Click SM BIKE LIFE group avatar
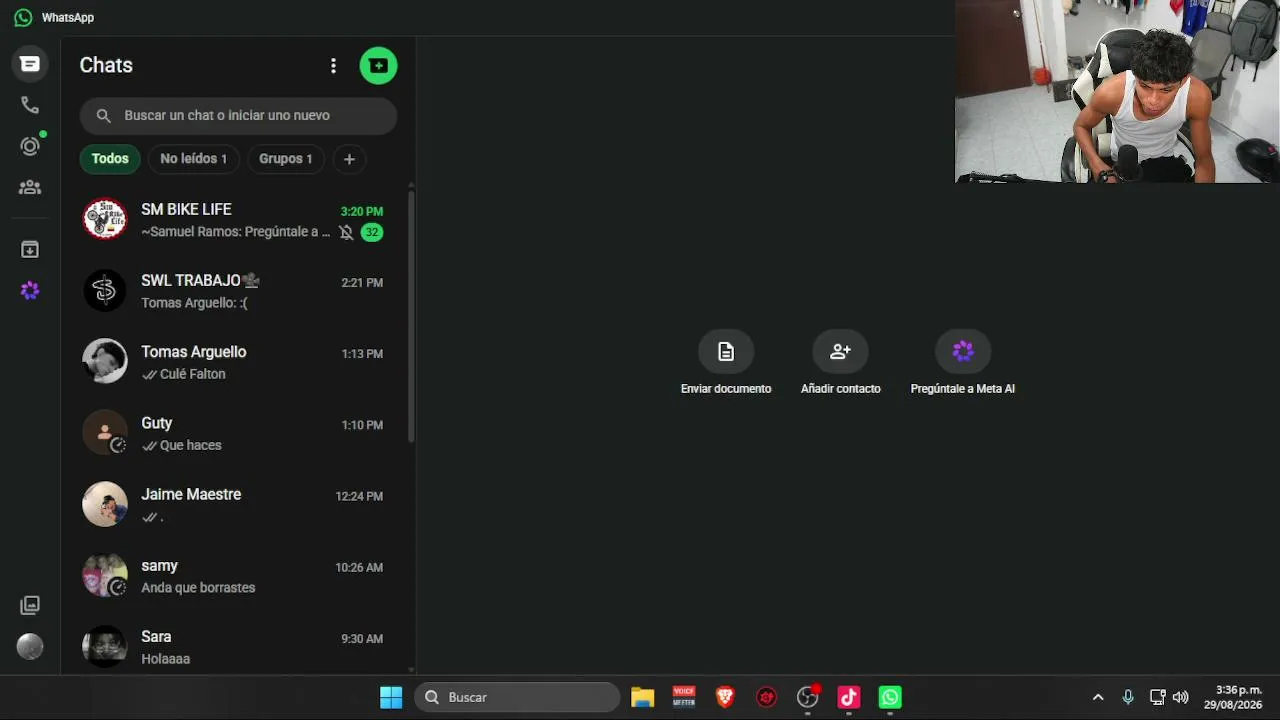The width and height of the screenshot is (1280, 720). (105, 219)
